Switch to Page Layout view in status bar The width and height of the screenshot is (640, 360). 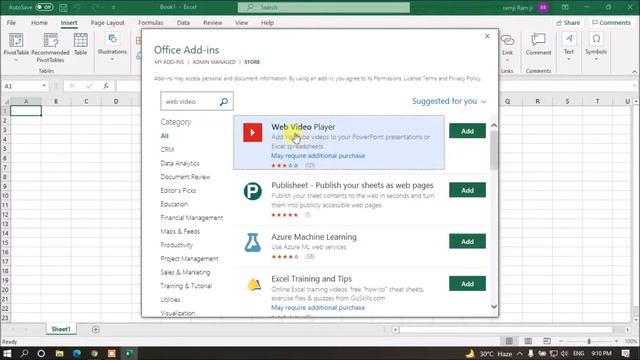click(528, 341)
